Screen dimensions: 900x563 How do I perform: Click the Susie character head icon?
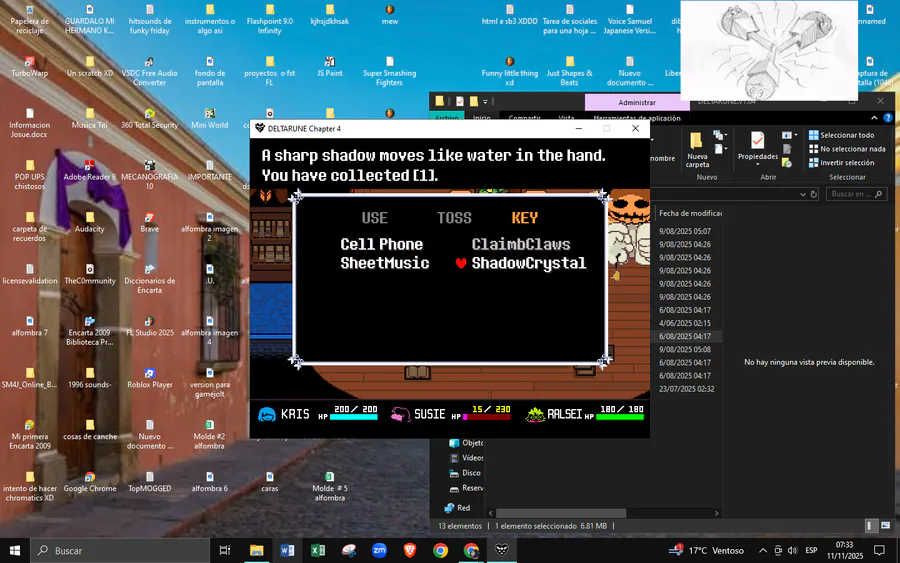400,414
